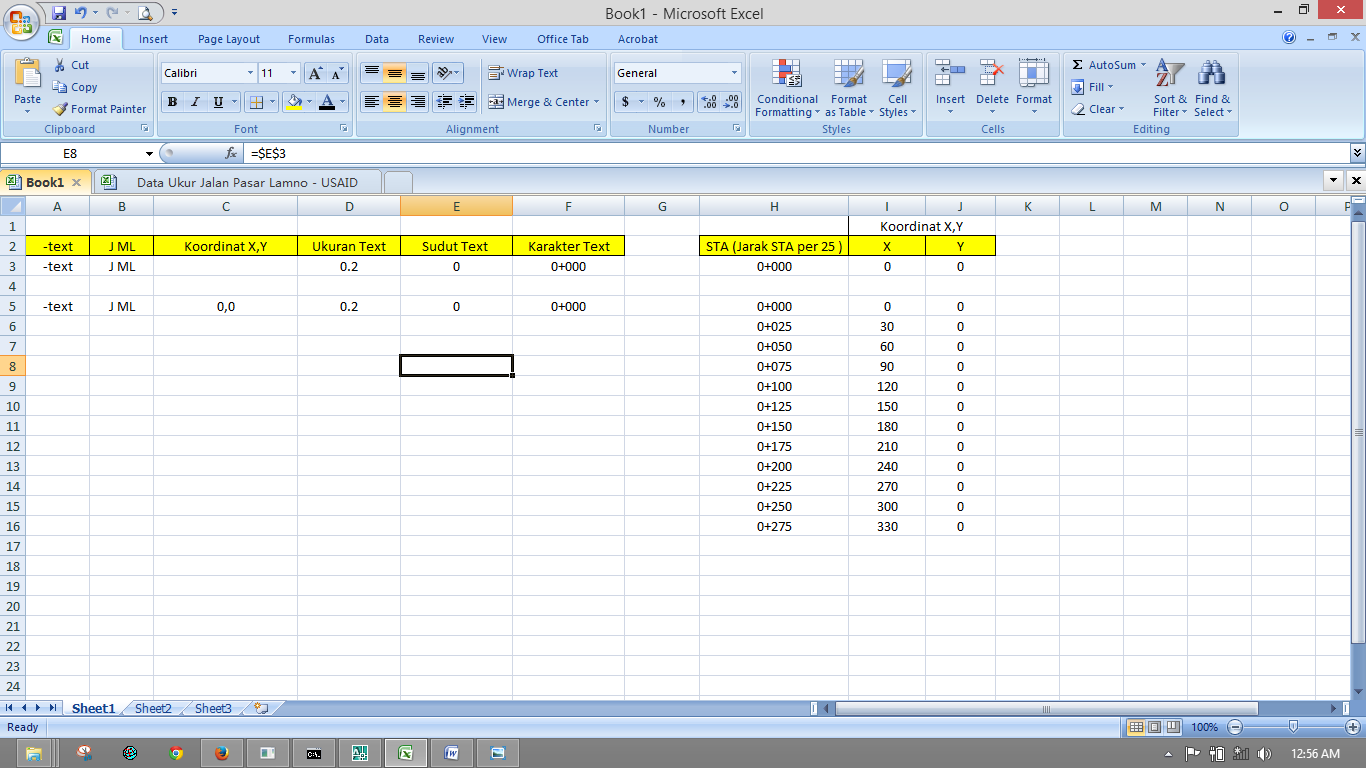Open the Data ribbon tab
This screenshot has height=768, width=1366.
(377, 39)
